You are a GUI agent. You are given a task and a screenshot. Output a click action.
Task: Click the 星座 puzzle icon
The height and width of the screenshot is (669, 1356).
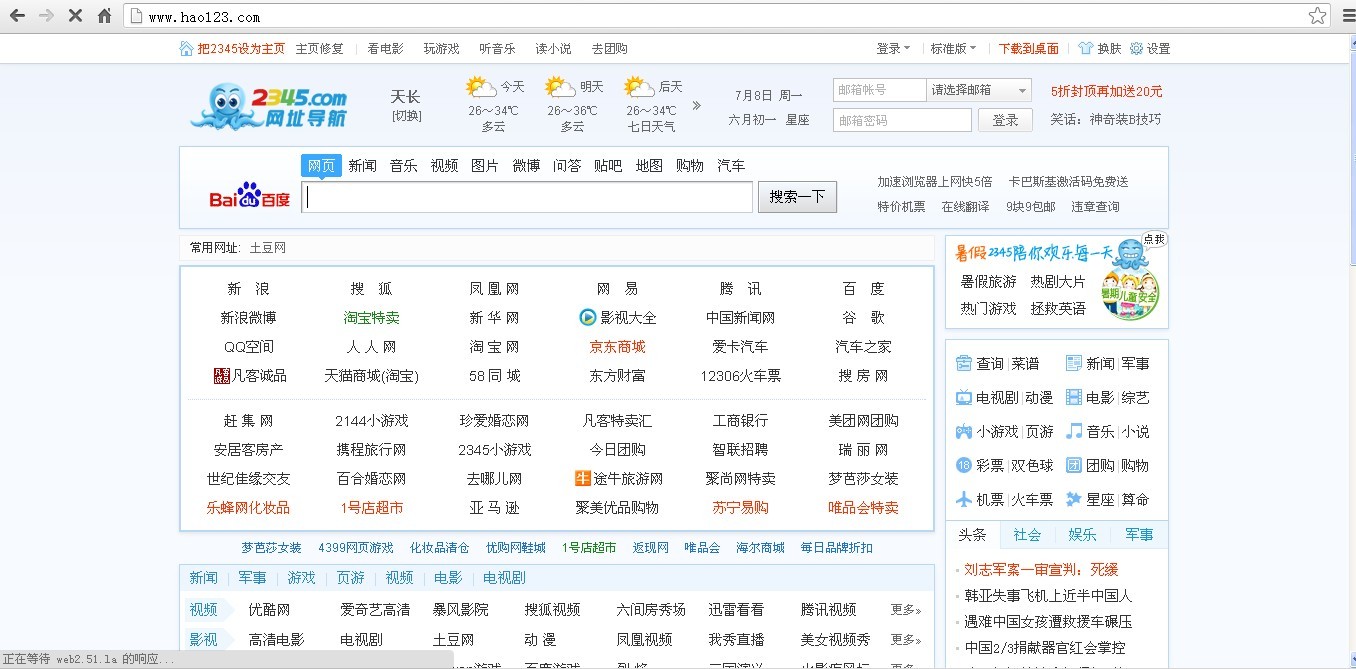coord(1074,499)
